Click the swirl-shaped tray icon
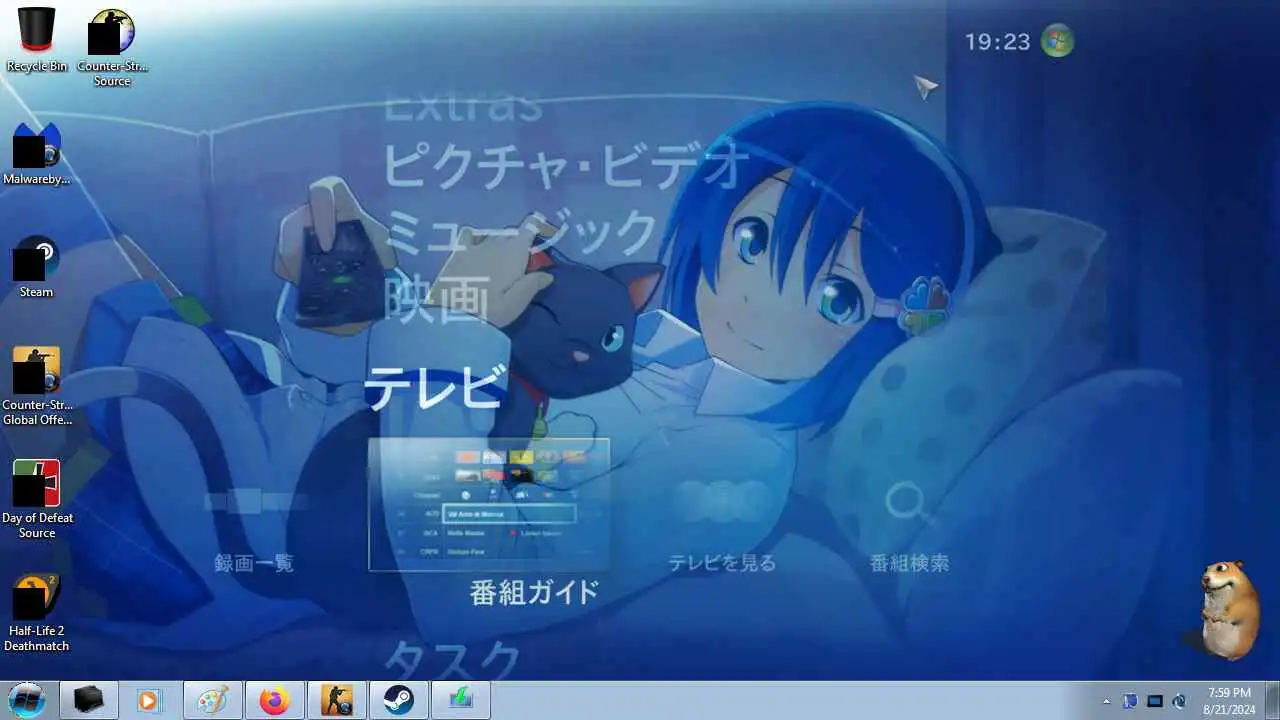 [1179, 701]
